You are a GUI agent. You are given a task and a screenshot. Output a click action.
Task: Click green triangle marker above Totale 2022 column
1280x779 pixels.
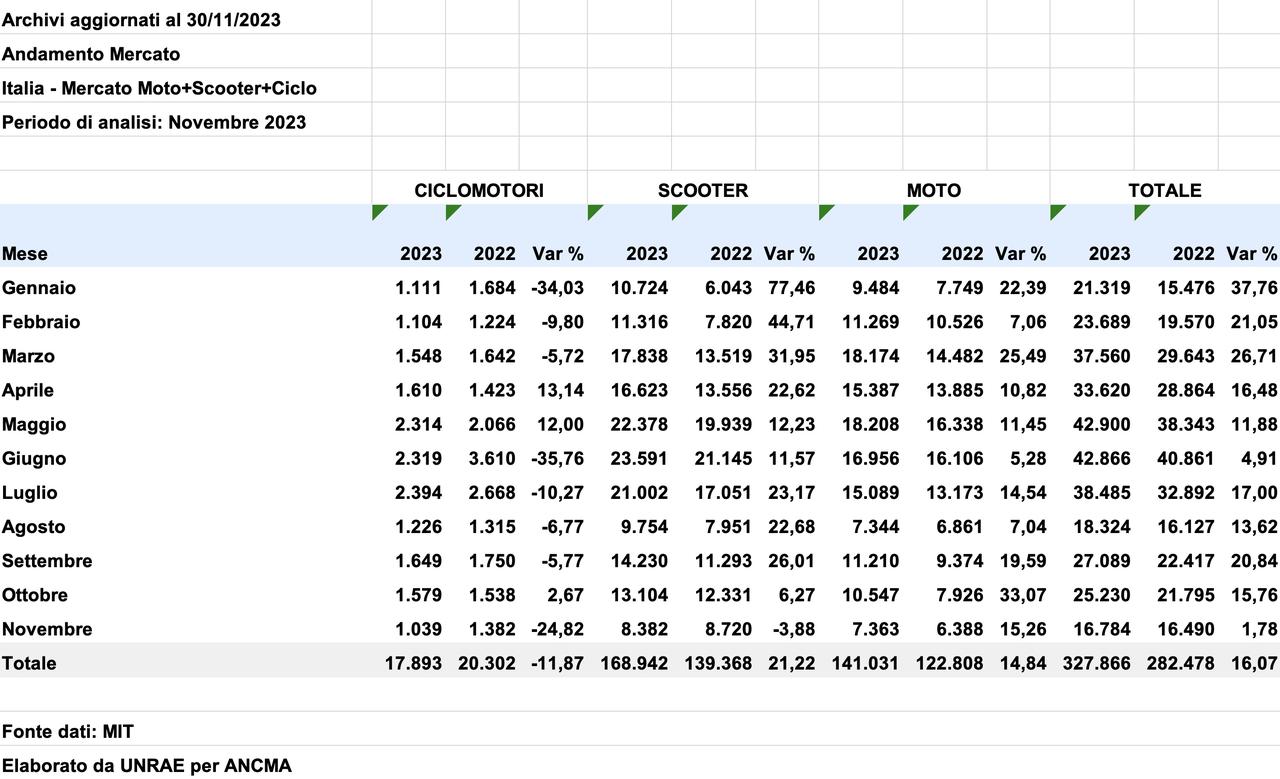(1140, 210)
